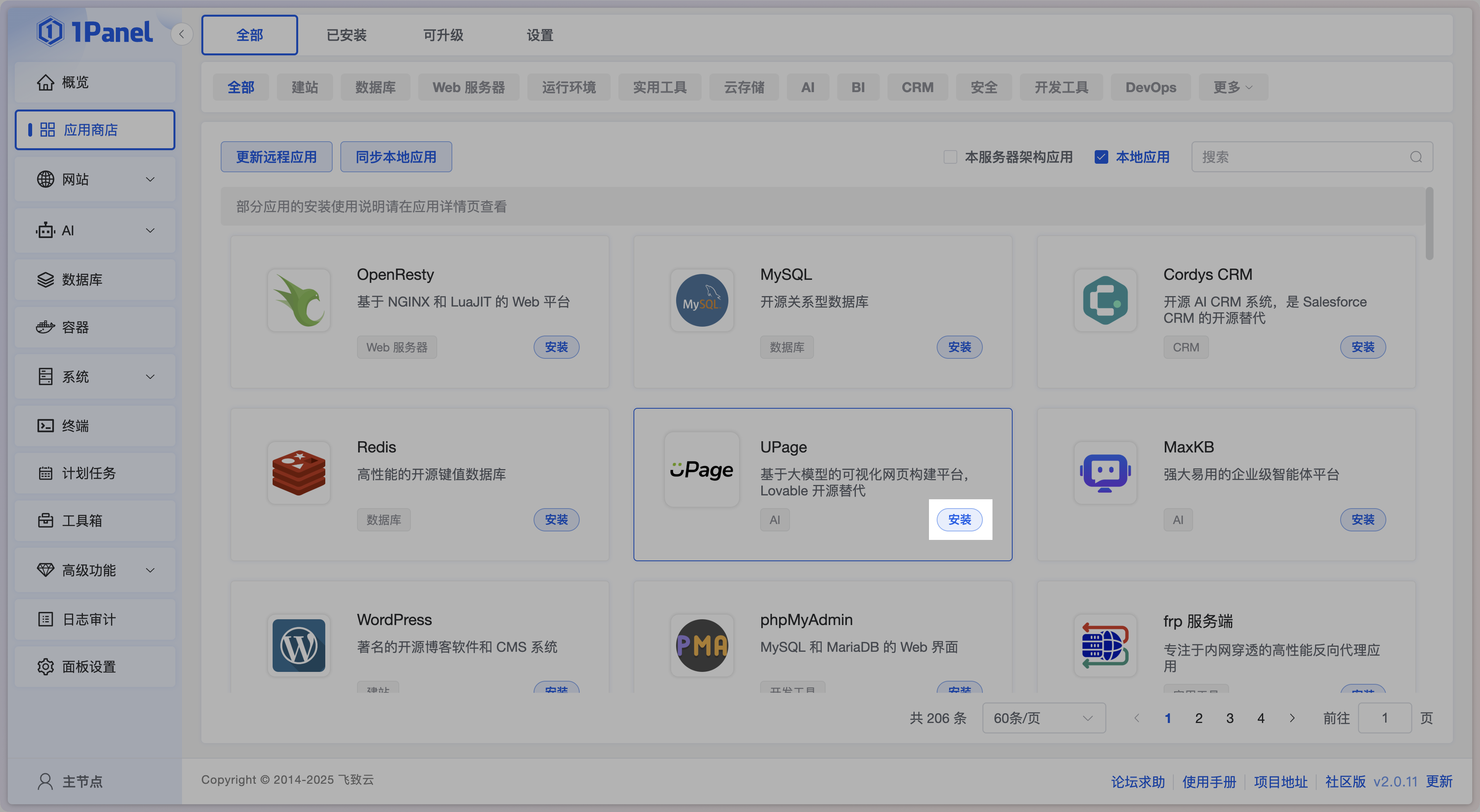The width and height of the screenshot is (1480, 812).
Task: Open the MySQL app icon
Action: pos(702,300)
